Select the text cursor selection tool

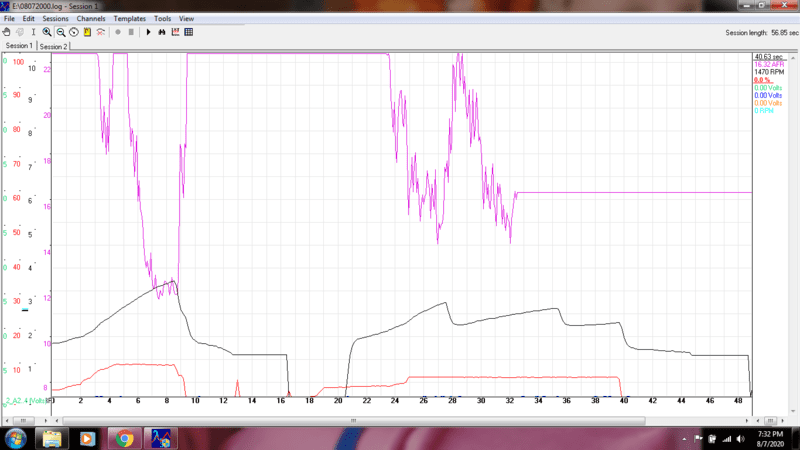pos(33,32)
